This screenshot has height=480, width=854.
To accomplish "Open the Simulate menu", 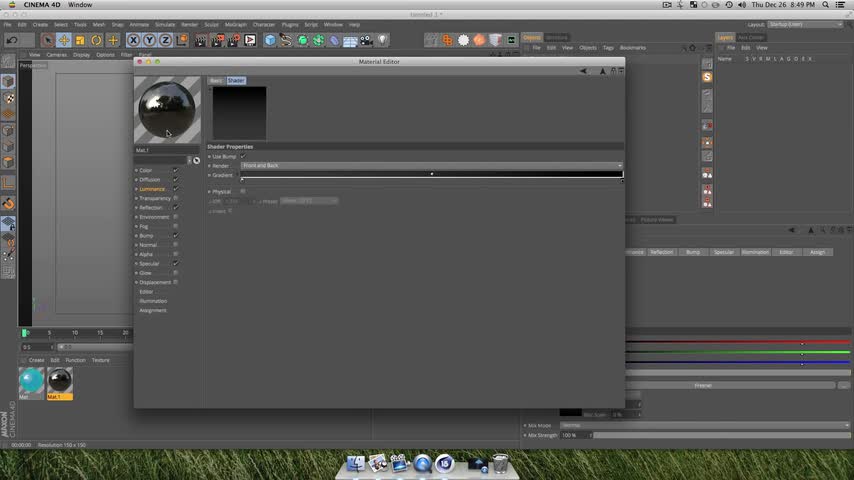I will coord(164,25).
